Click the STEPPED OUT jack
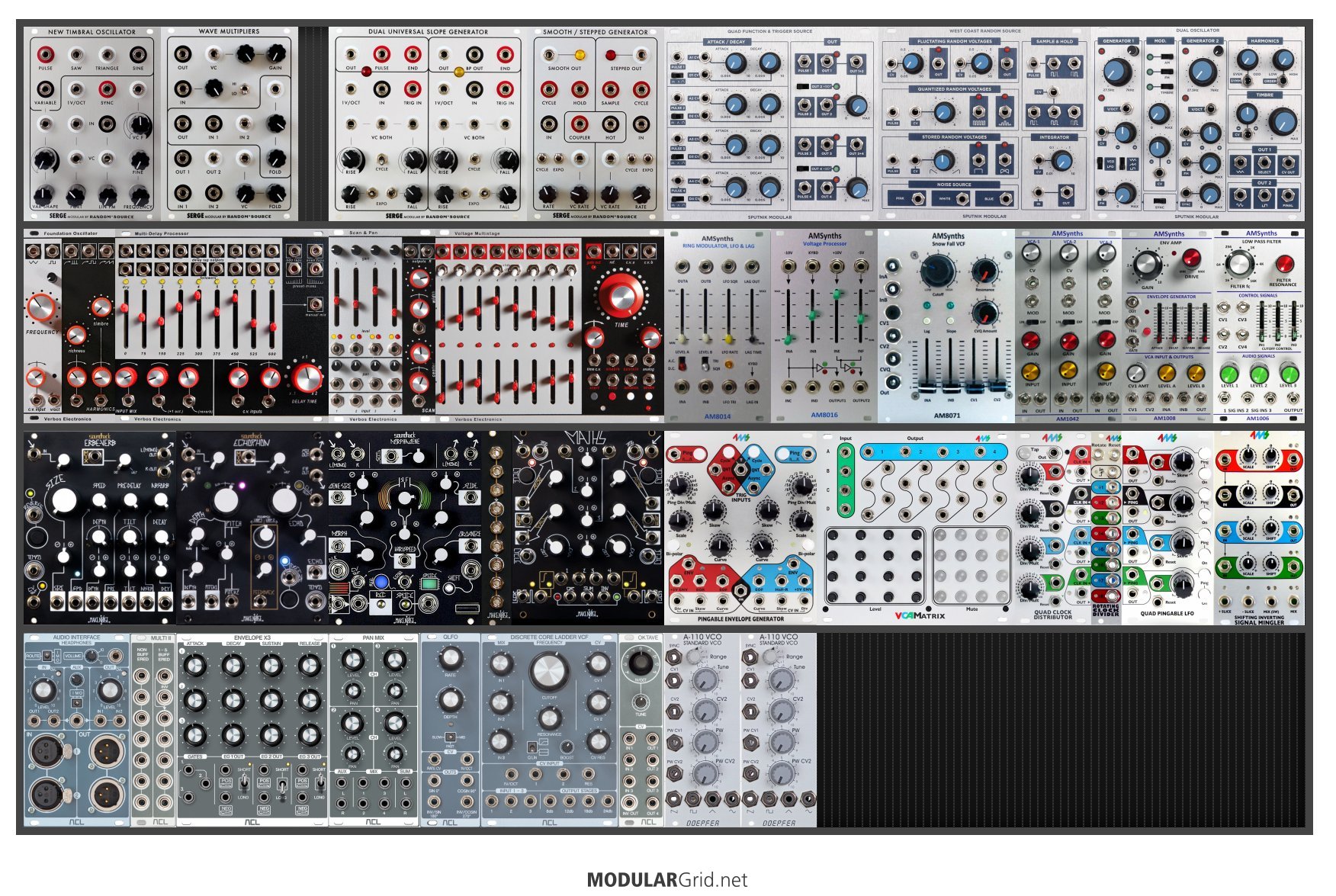Image resolution: width=1336 pixels, height=896 pixels. 641,55
